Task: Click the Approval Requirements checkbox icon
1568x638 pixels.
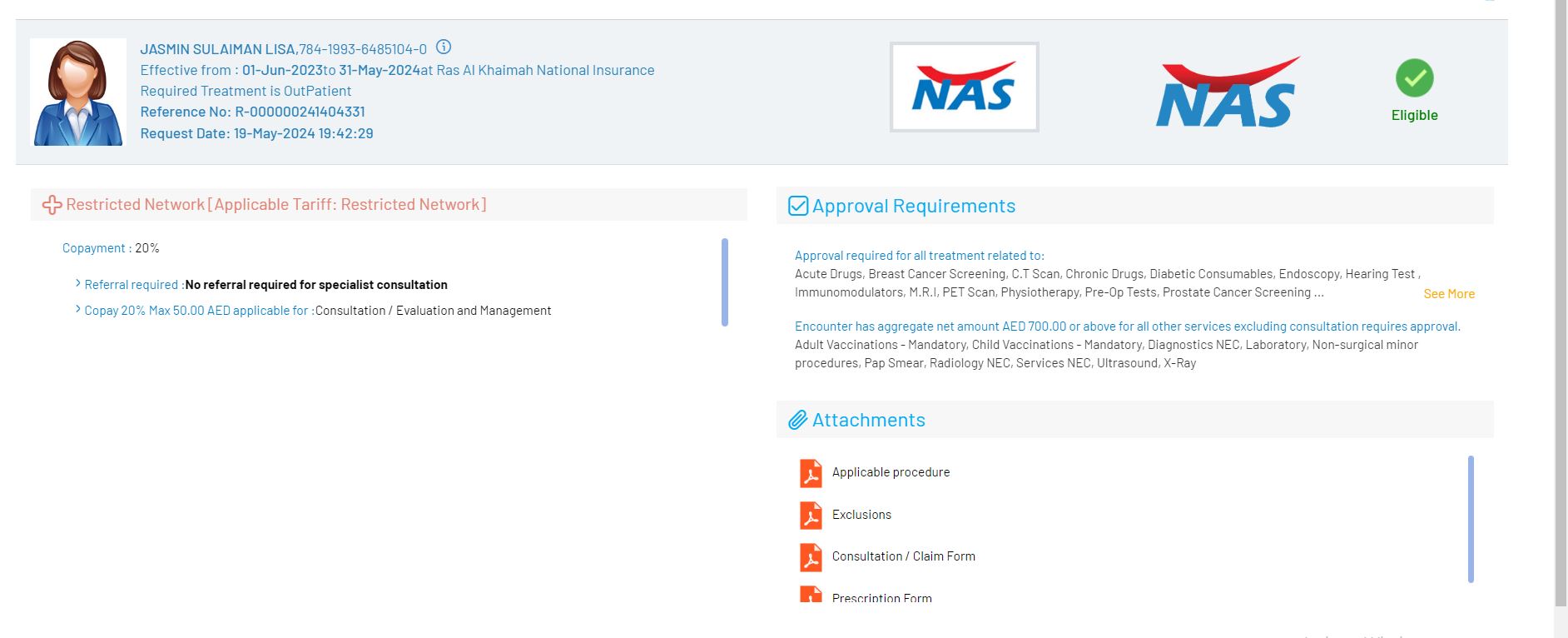Action: click(x=797, y=206)
